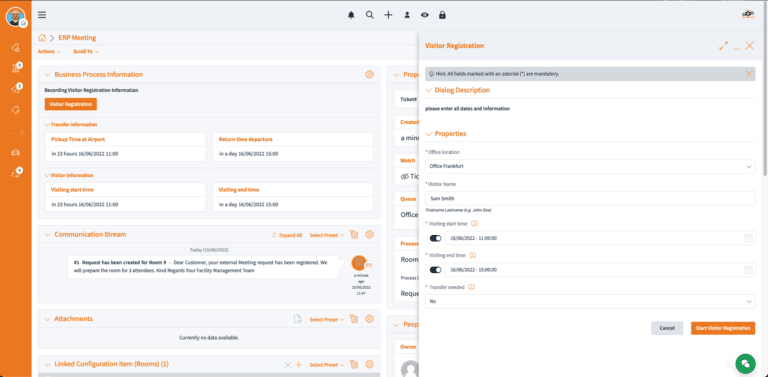Image resolution: width=768 pixels, height=377 pixels.
Task: Click the lock icon in top toolbar
Action: pos(442,15)
